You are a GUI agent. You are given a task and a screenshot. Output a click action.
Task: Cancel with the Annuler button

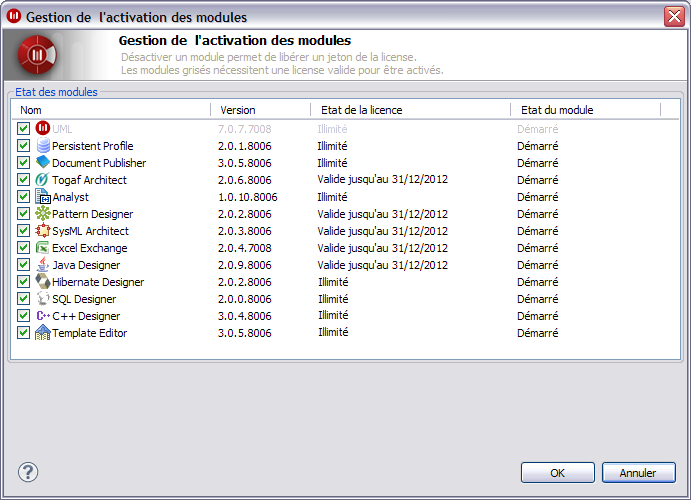[x=638, y=473]
